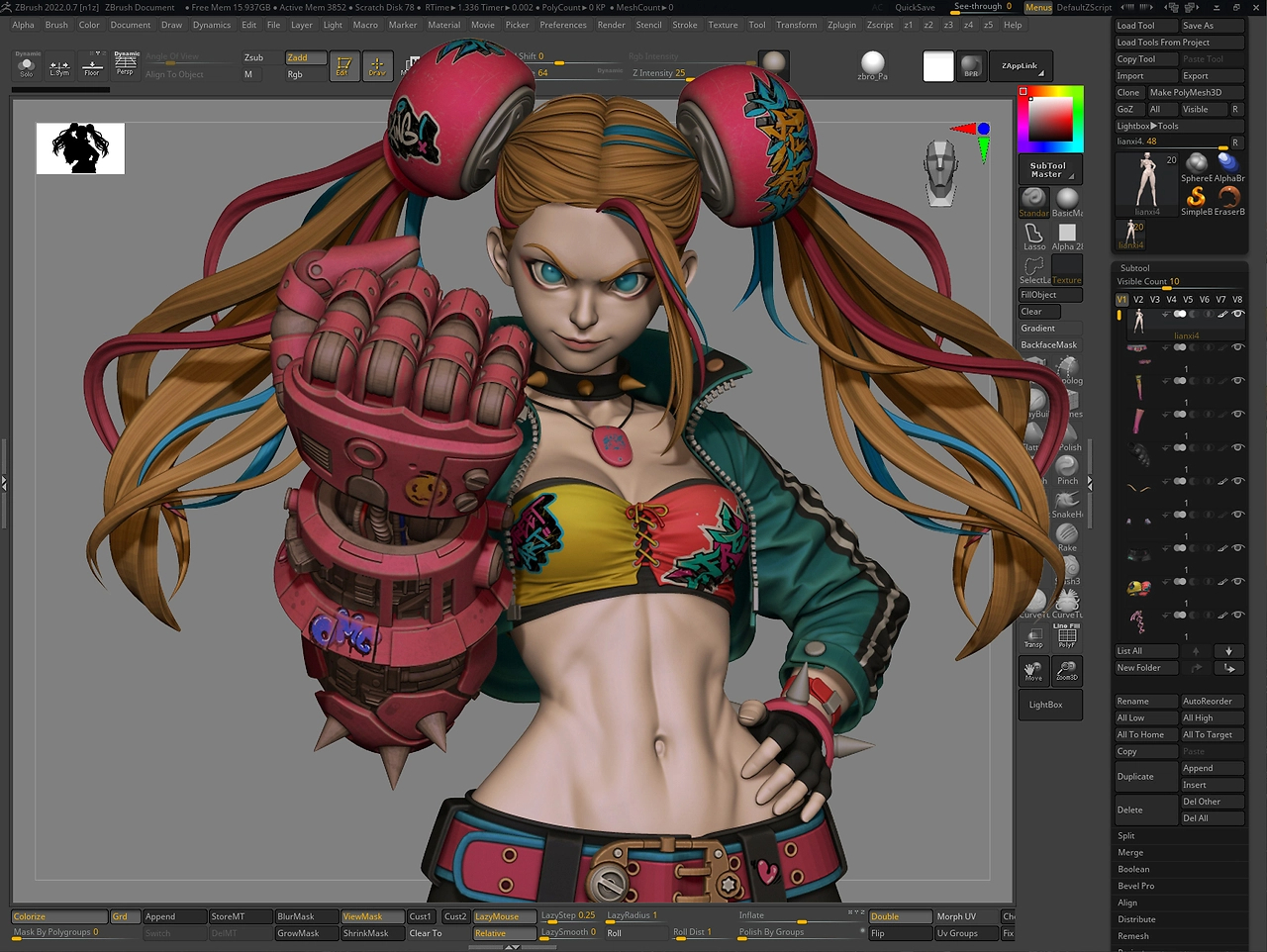Screen dimensions: 1267x952
Task: Select the Rake brush
Action: click(x=1067, y=537)
